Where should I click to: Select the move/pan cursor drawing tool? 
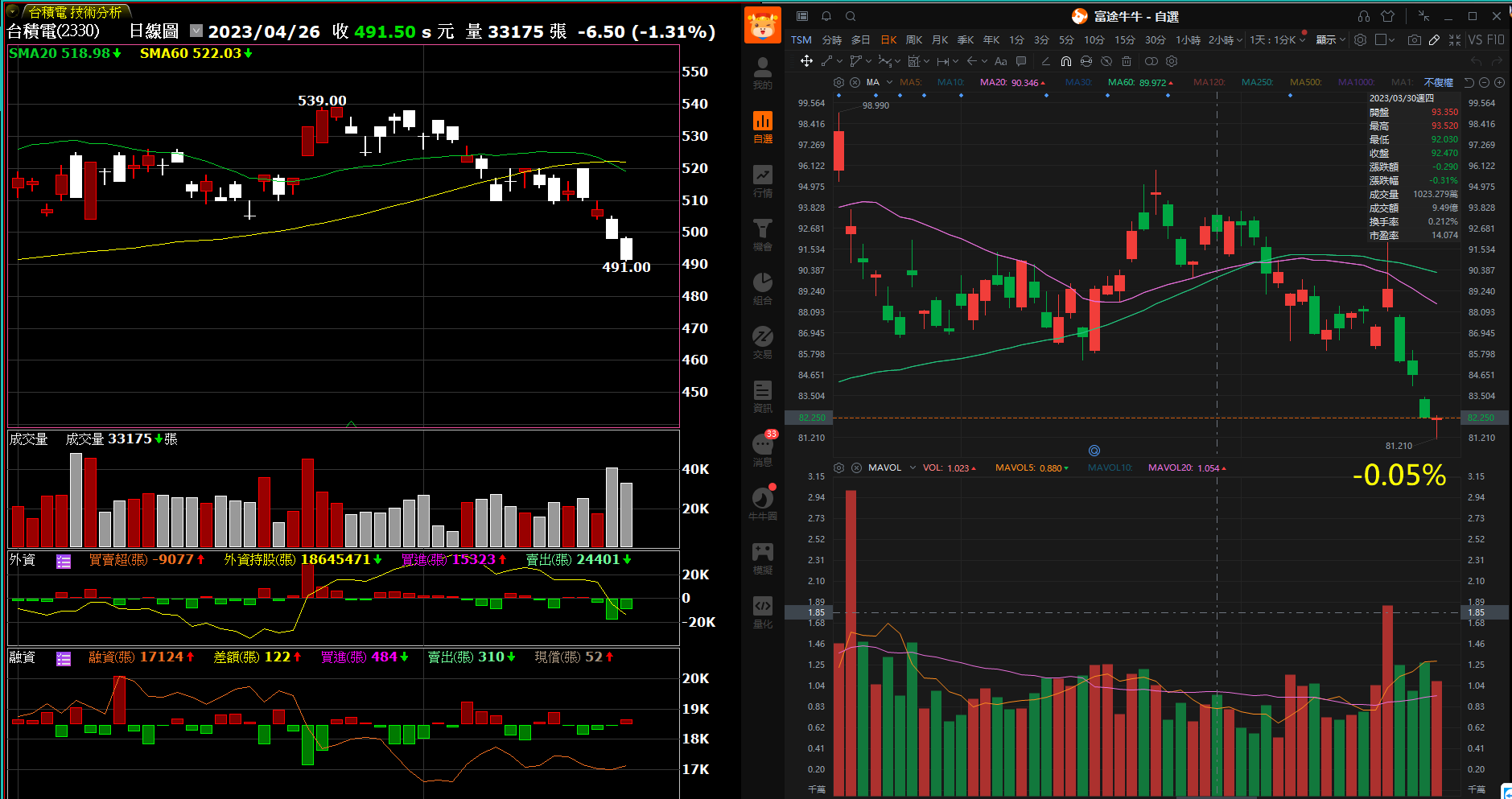[806, 61]
